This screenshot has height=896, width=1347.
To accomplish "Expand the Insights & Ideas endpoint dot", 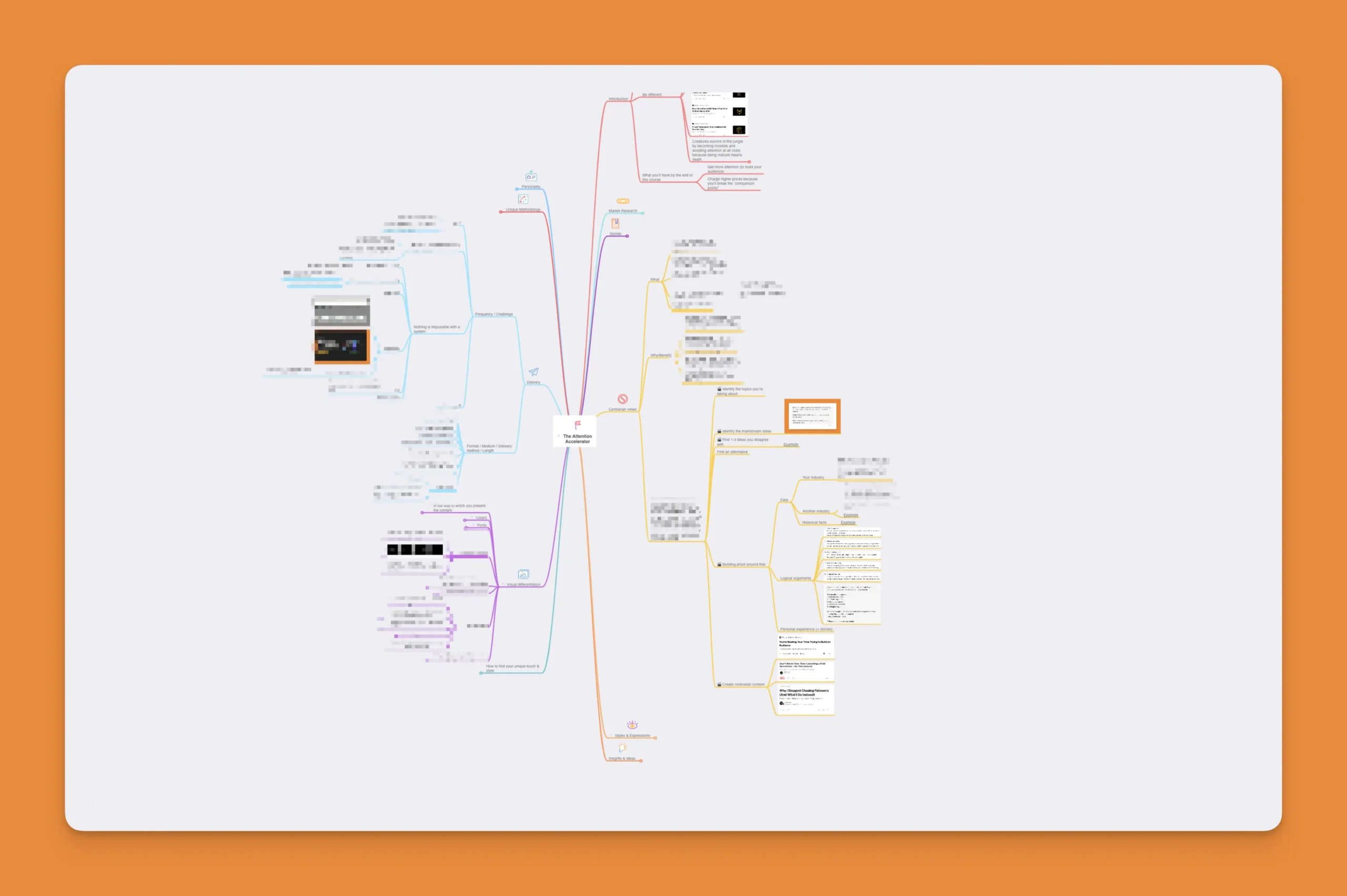I will (641, 761).
